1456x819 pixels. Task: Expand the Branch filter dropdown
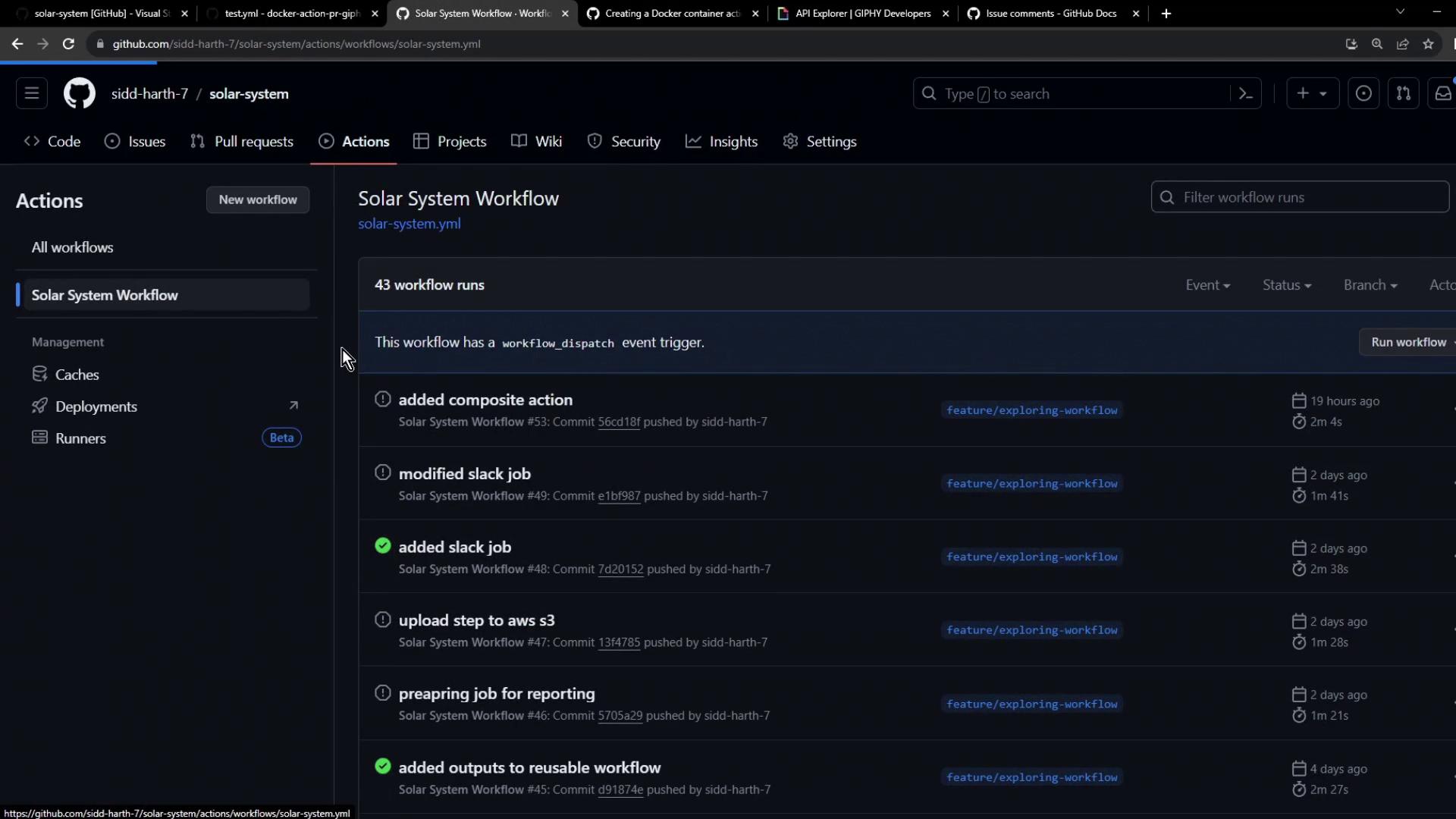point(1370,285)
